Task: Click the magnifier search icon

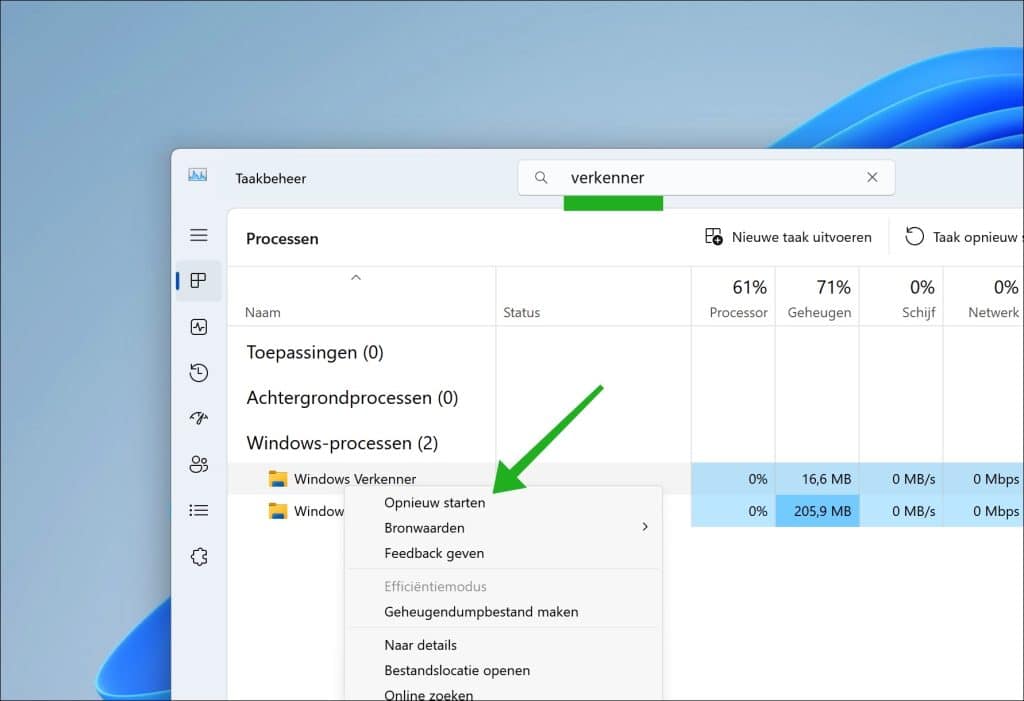Action: (541, 177)
